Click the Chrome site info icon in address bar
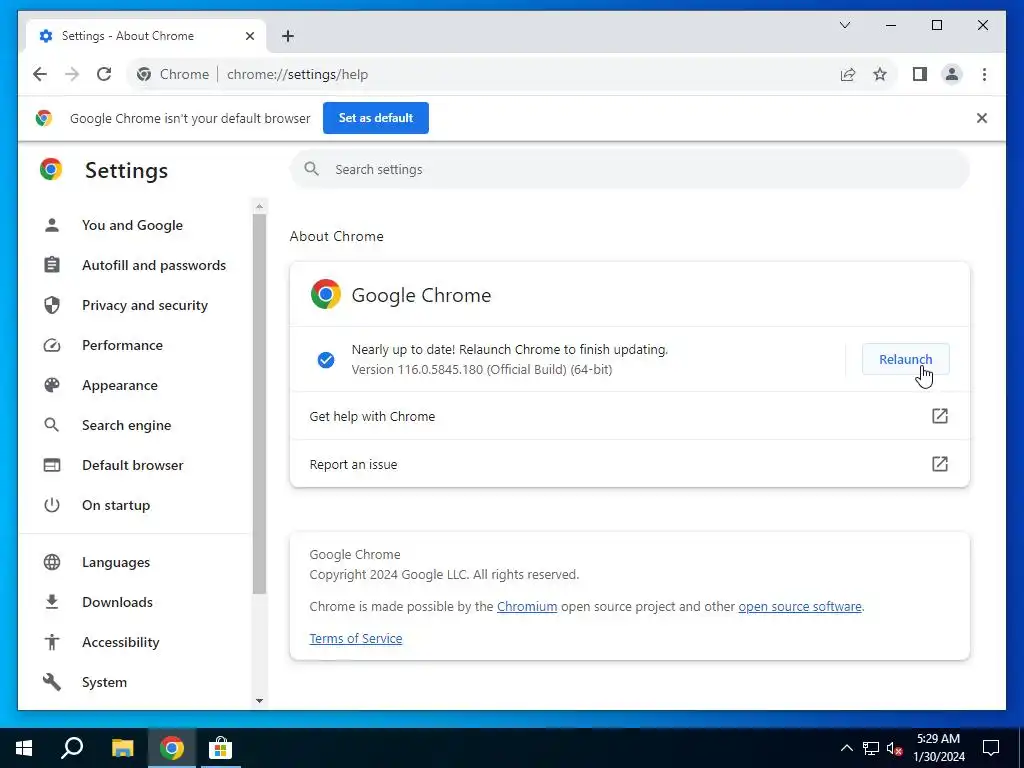Screen dimensions: 1024x768 point(144,74)
